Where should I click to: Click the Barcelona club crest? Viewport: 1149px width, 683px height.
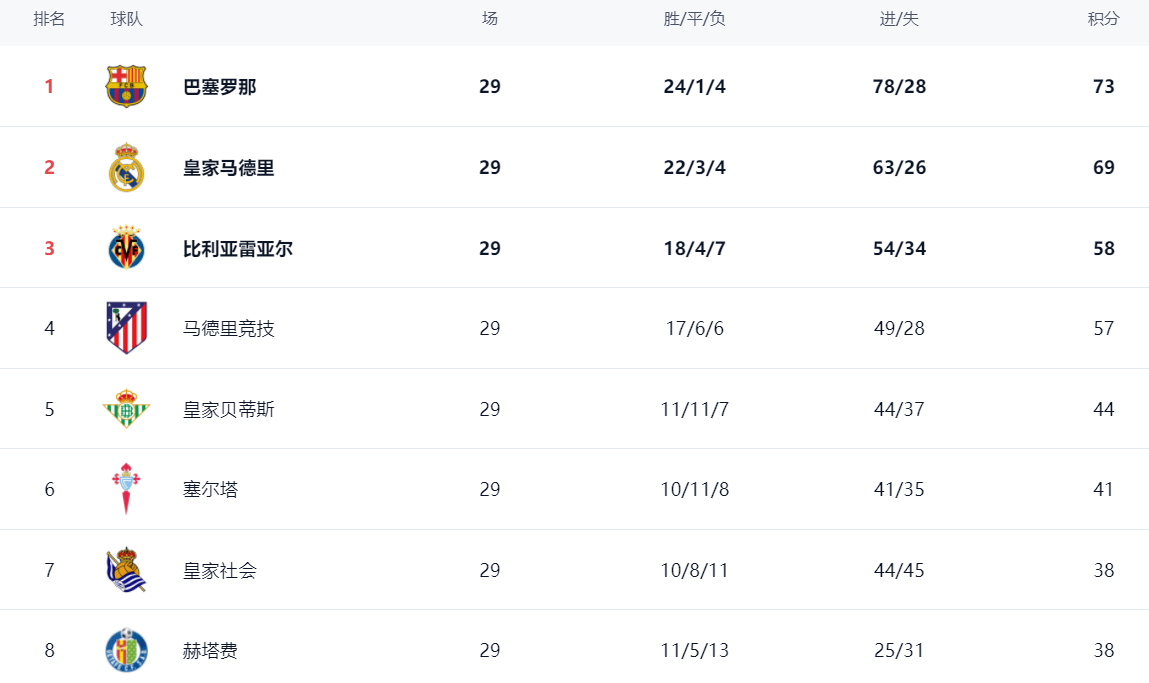pos(127,87)
